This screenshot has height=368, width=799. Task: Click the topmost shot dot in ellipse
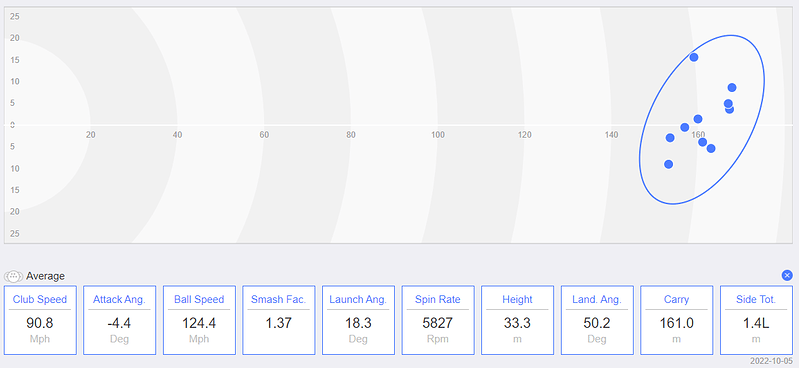[694, 57]
